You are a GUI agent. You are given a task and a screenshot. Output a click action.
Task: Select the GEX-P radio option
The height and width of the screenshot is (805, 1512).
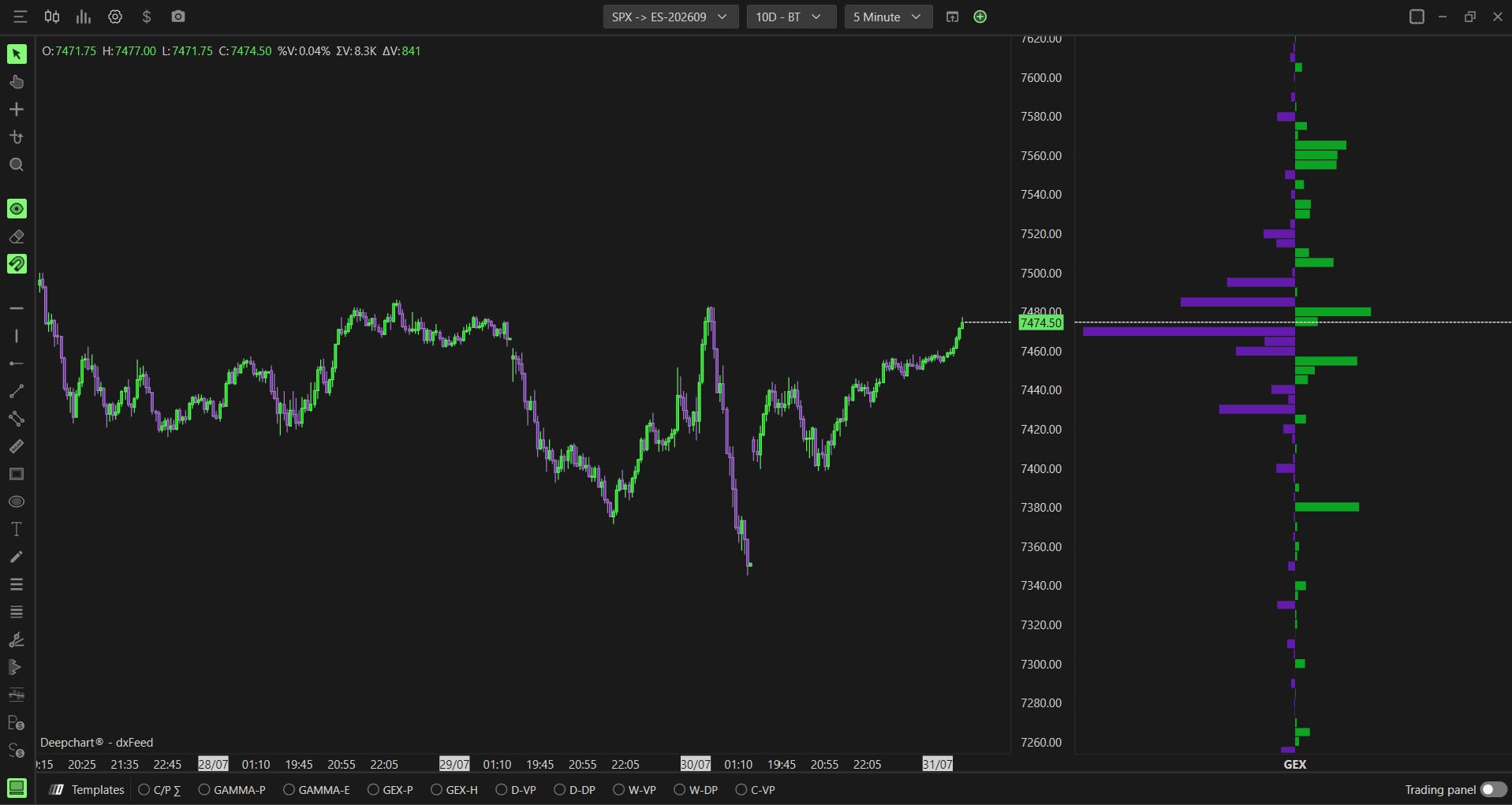pyautogui.click(x=390, y=789)
